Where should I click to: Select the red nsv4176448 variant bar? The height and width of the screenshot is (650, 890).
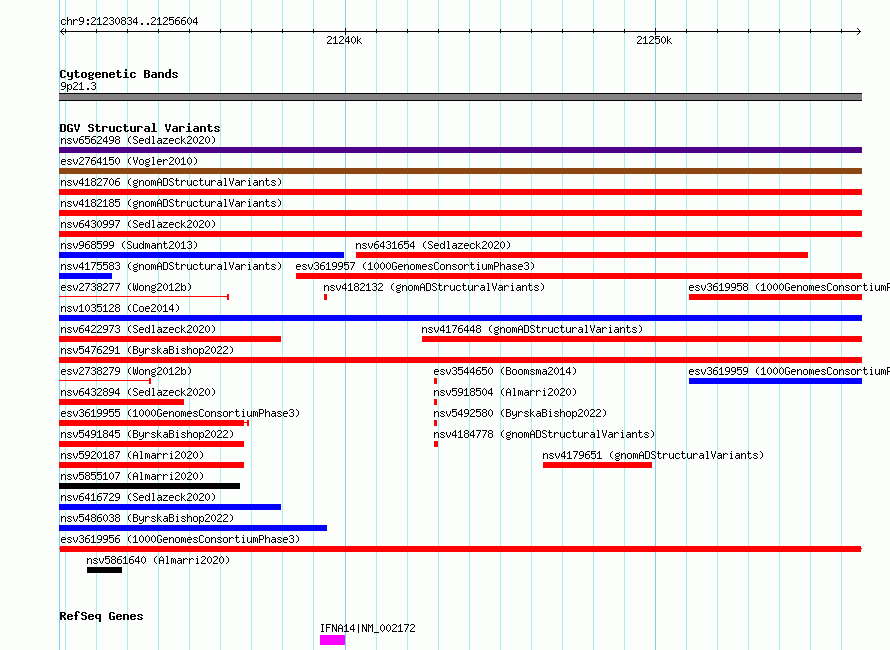[642, 339]
